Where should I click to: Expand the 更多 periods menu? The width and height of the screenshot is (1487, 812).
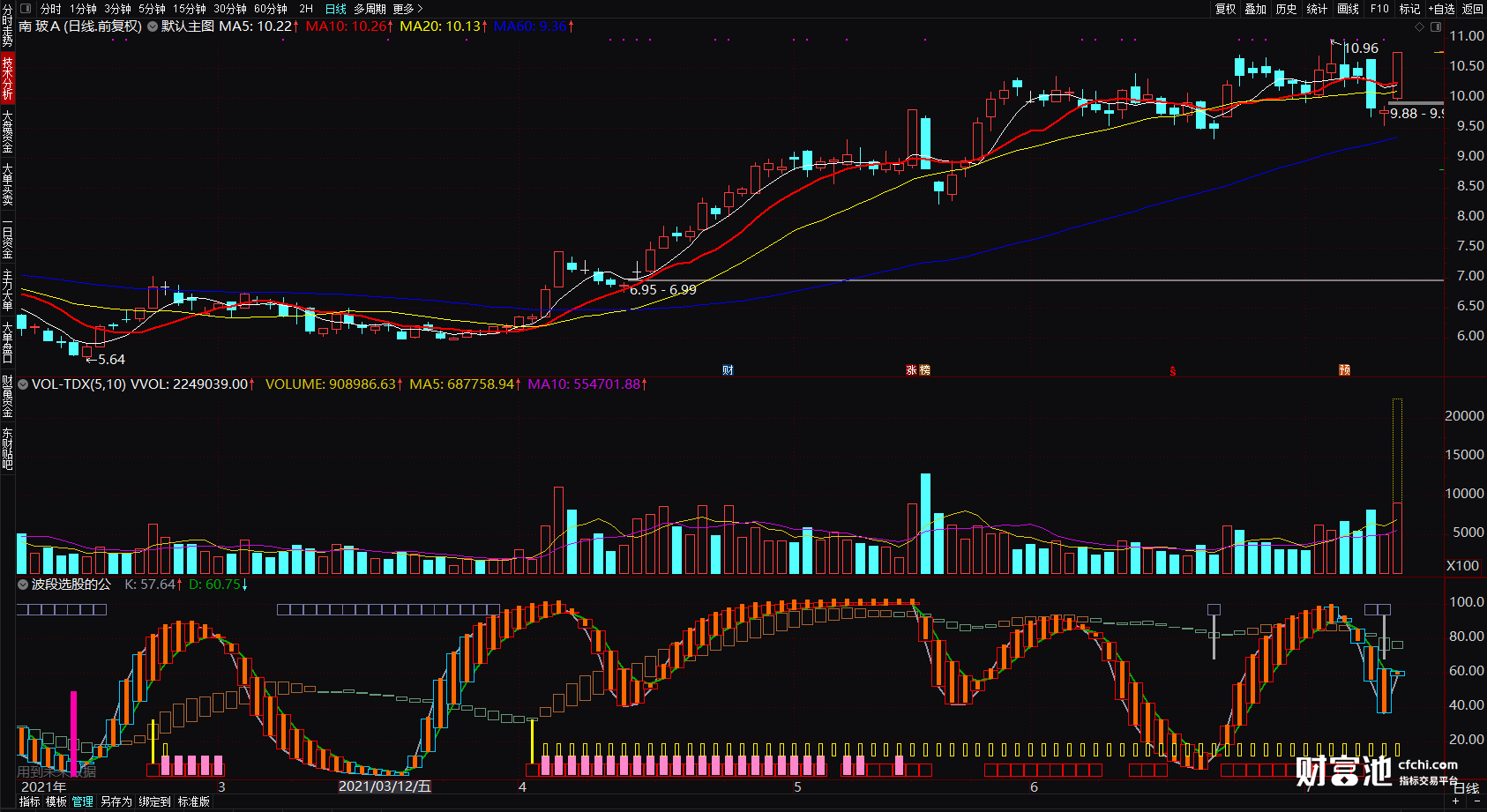tap(407, 9)
